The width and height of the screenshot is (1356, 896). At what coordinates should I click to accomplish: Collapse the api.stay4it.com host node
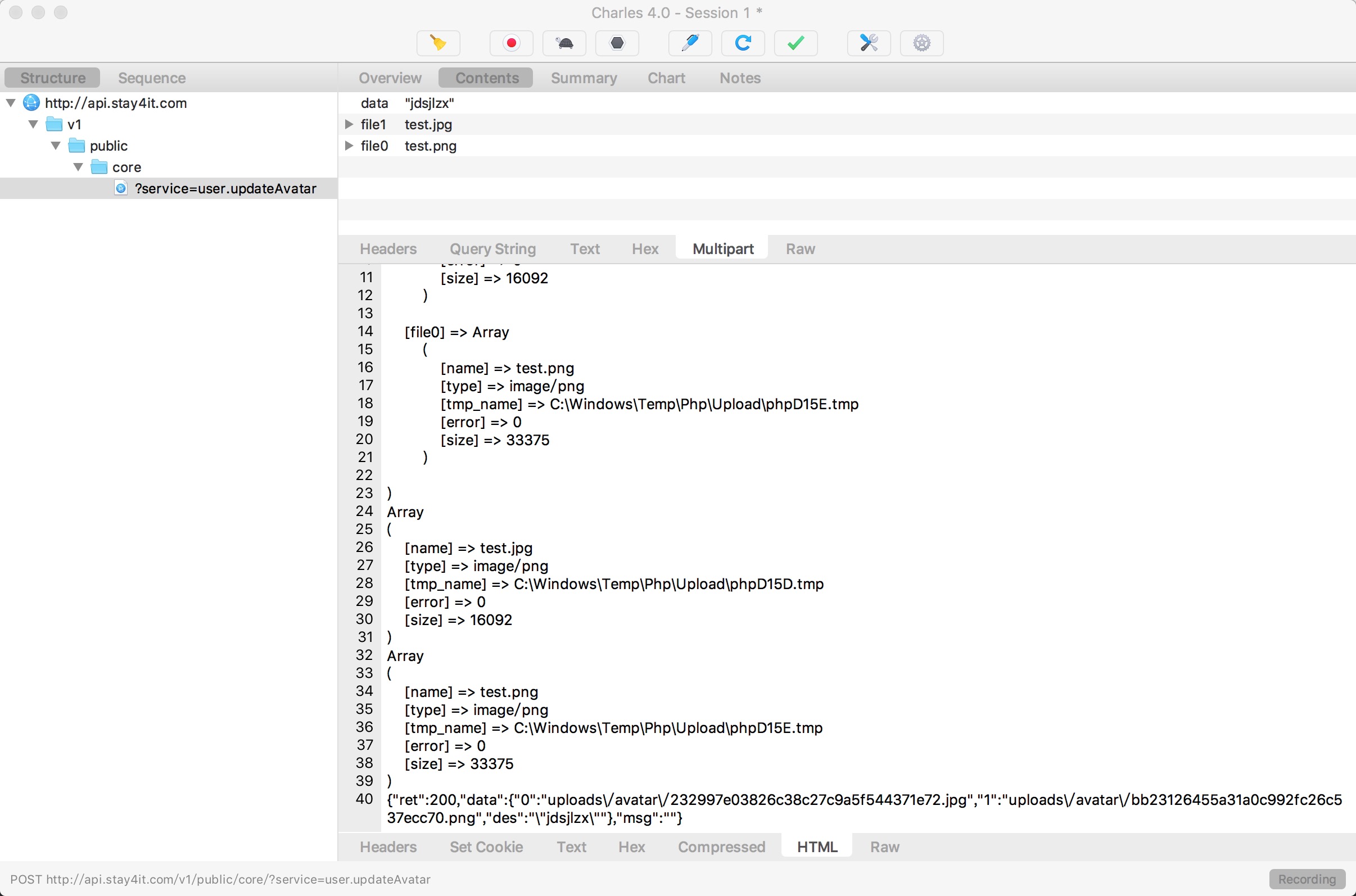11,103
